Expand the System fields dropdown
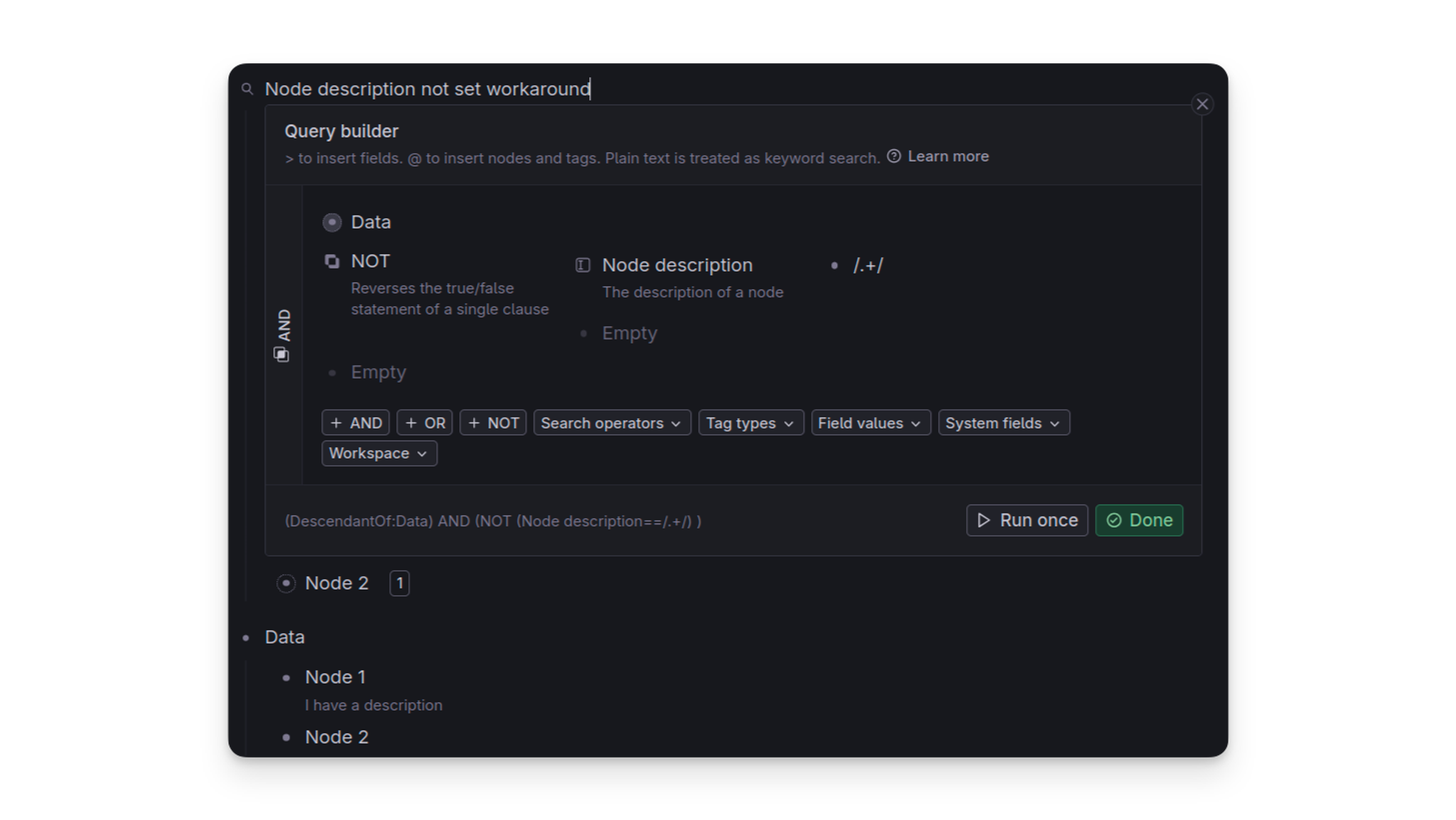Viewport: 1456px width, 820px height. pyautogui.click(x=1003, y=422)
